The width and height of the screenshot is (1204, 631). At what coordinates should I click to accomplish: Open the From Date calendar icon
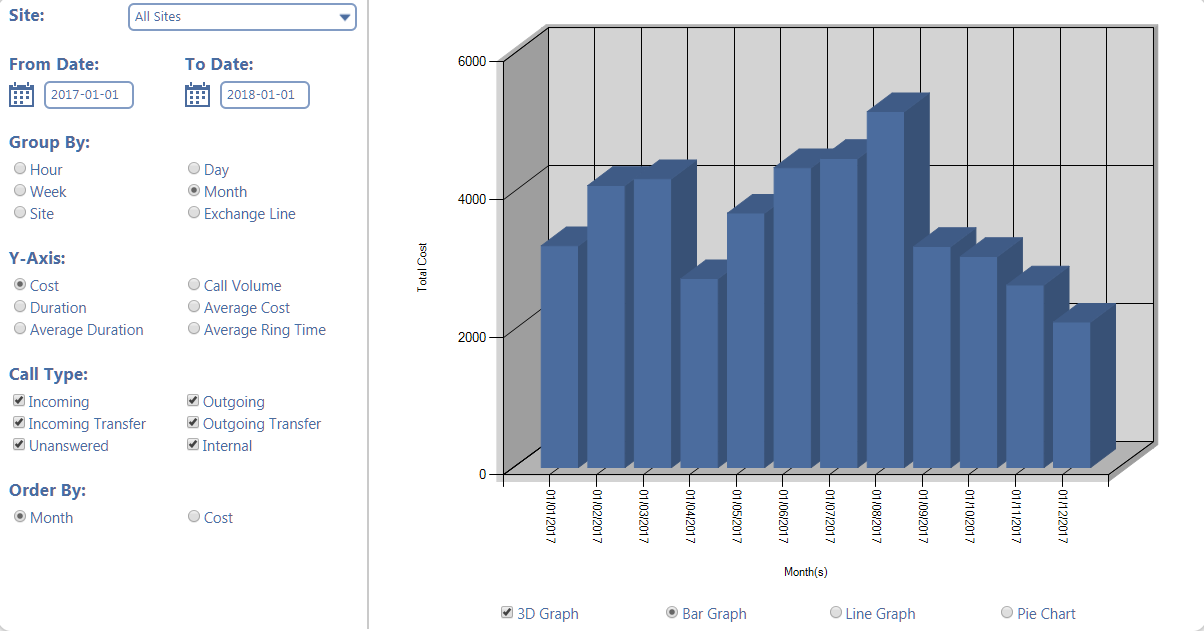21,95
